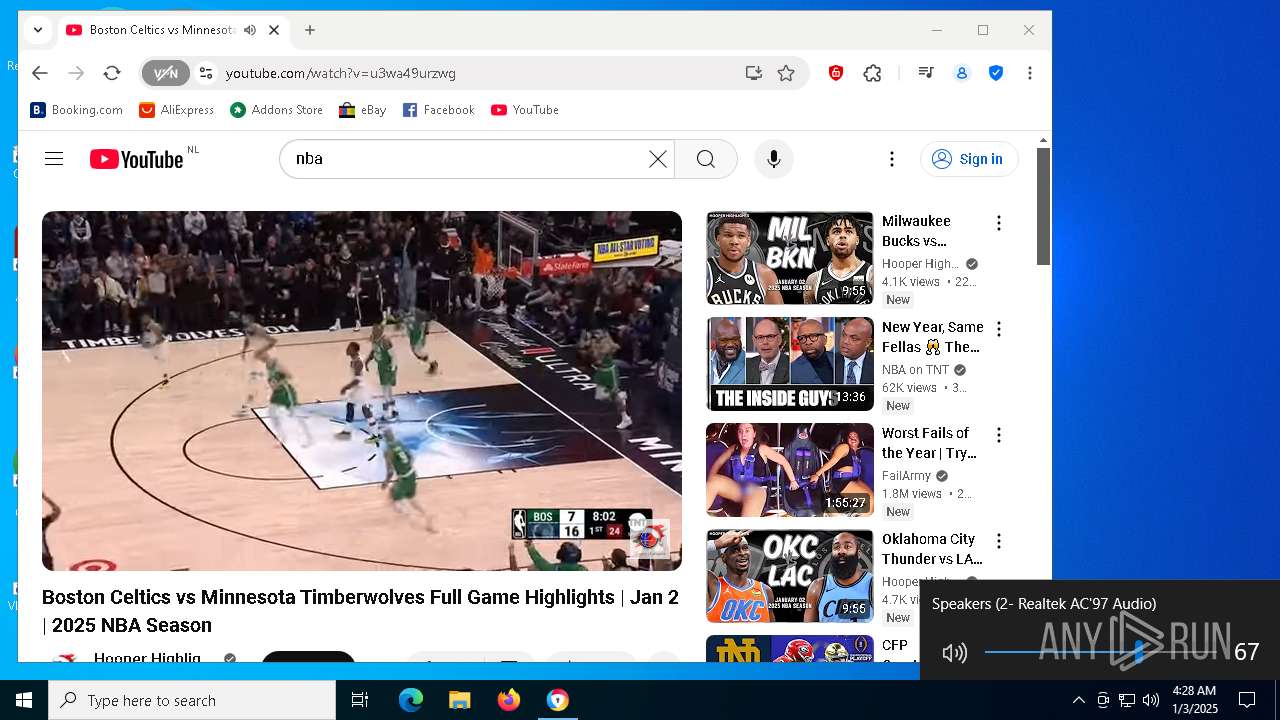Open Milwaukee Bucks MIL BKN thumbnail

click(790, 258)
